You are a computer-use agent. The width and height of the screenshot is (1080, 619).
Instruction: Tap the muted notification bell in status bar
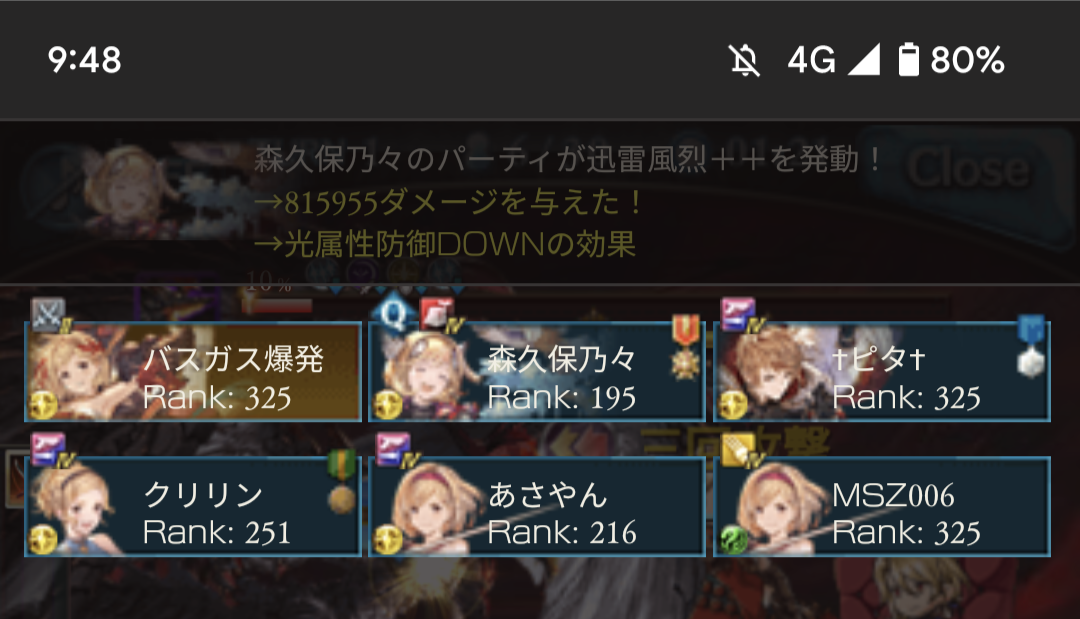pyautogui.click(x=745, y=60)
